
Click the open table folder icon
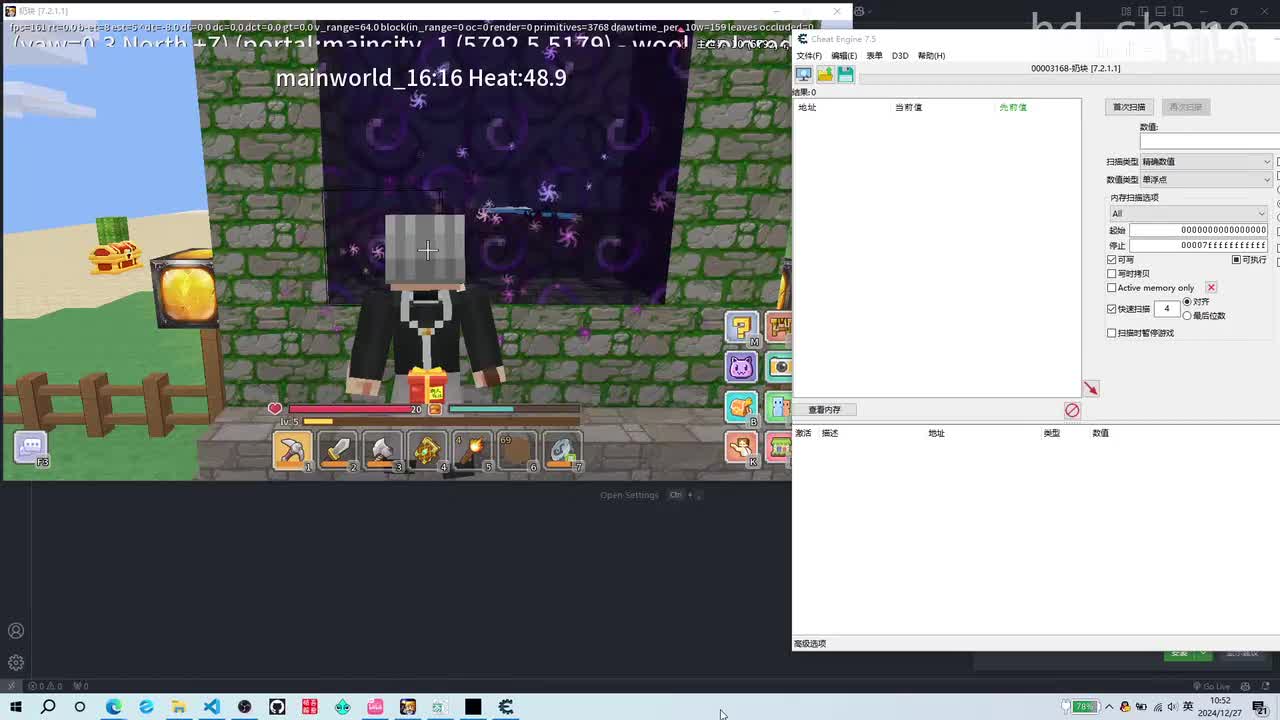coord(825,74)
